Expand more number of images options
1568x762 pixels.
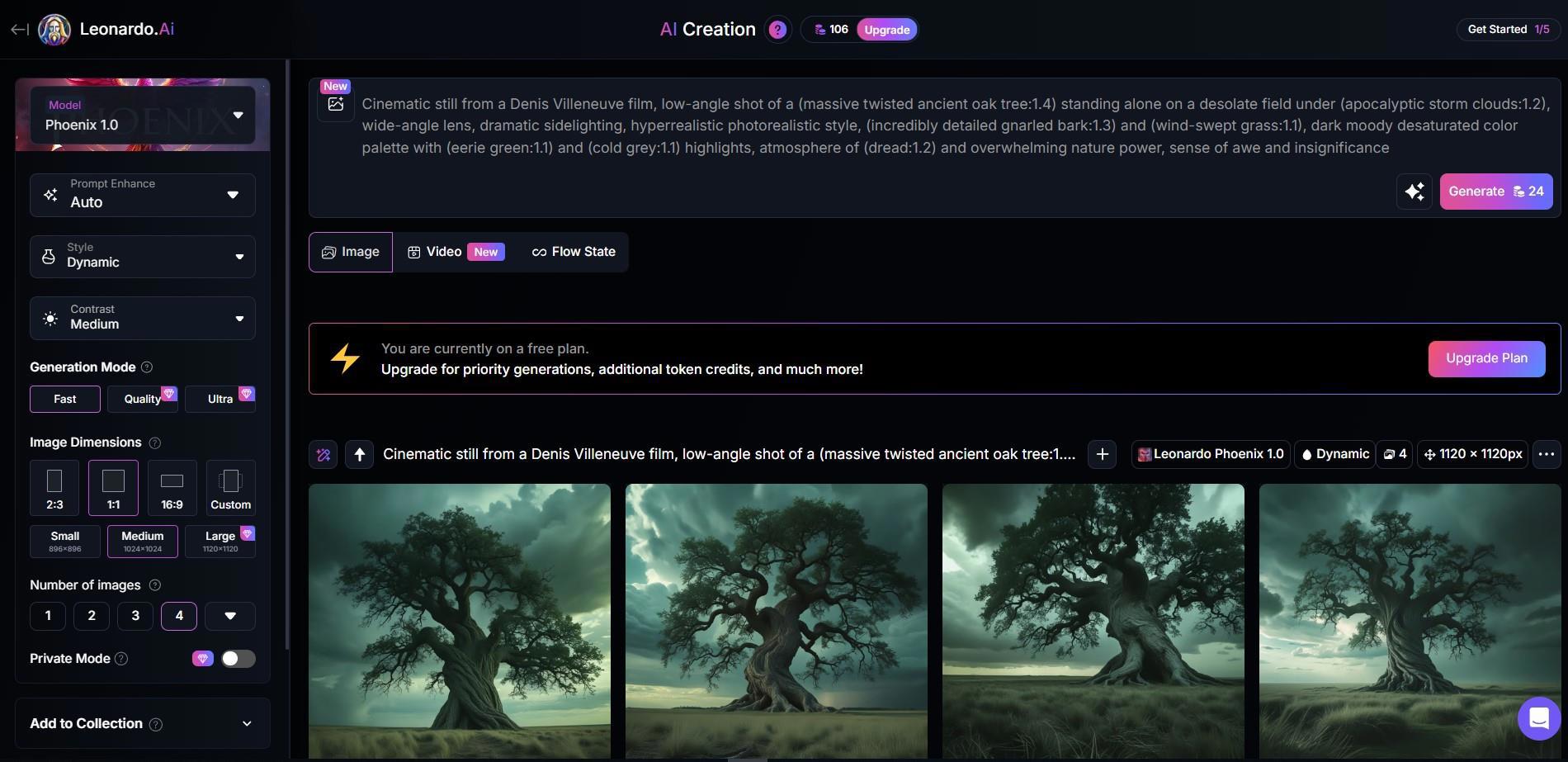230,616
